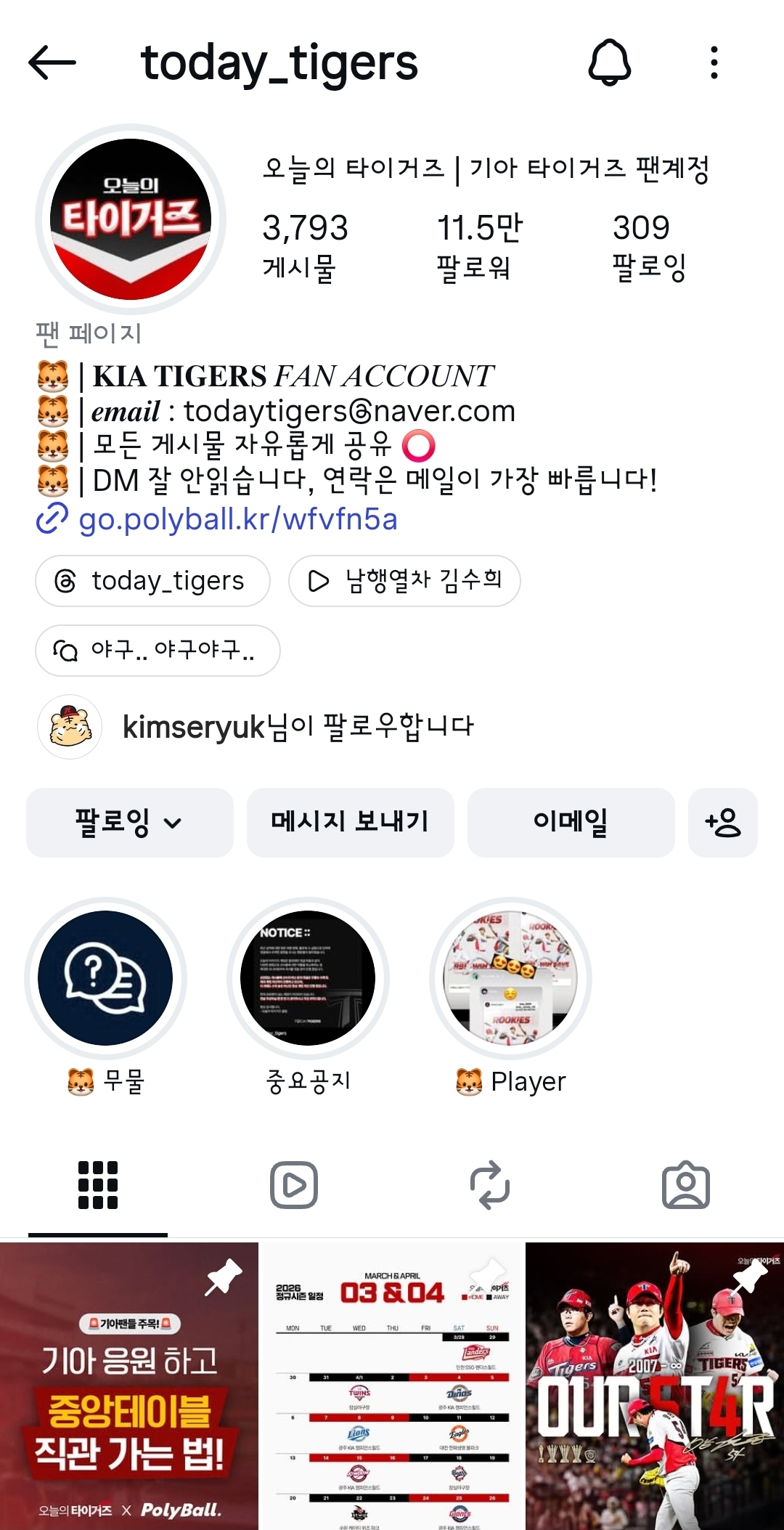Tap the 메시지 보내기 button
784x1530 pixels.
tap(351, 823)
